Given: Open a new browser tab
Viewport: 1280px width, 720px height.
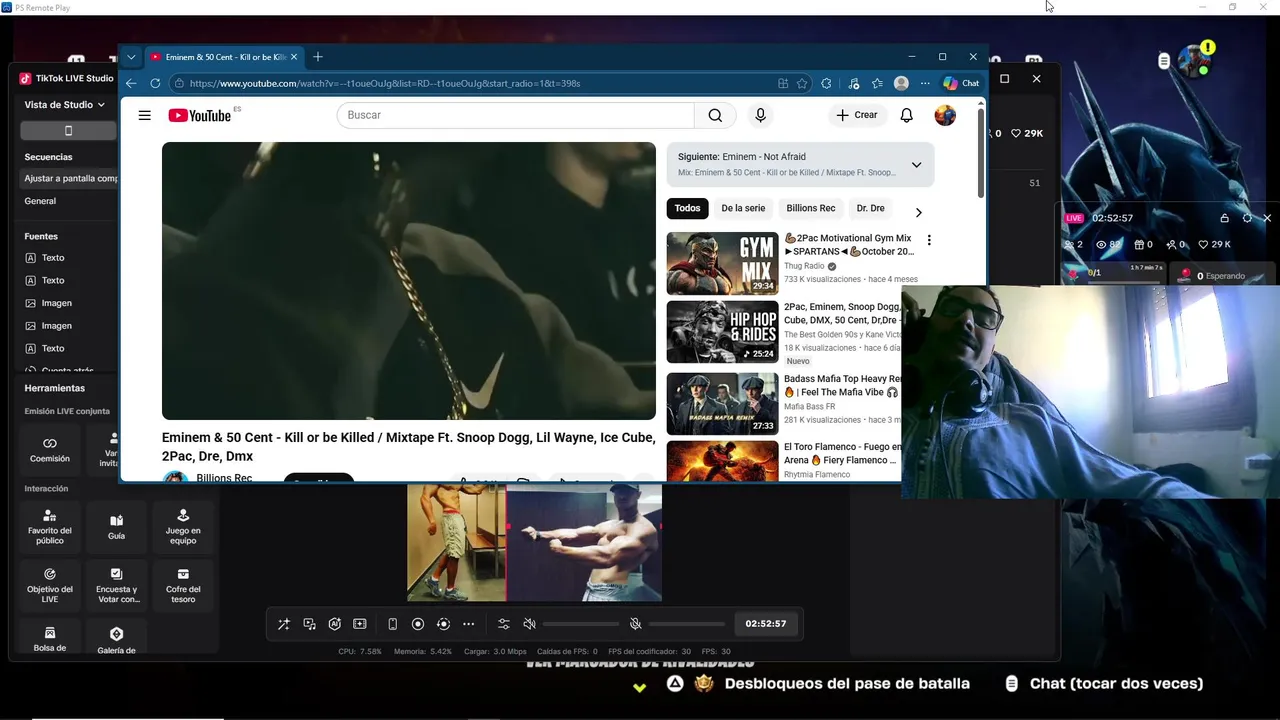Looking at the screenshot, I should coord(318,57).
